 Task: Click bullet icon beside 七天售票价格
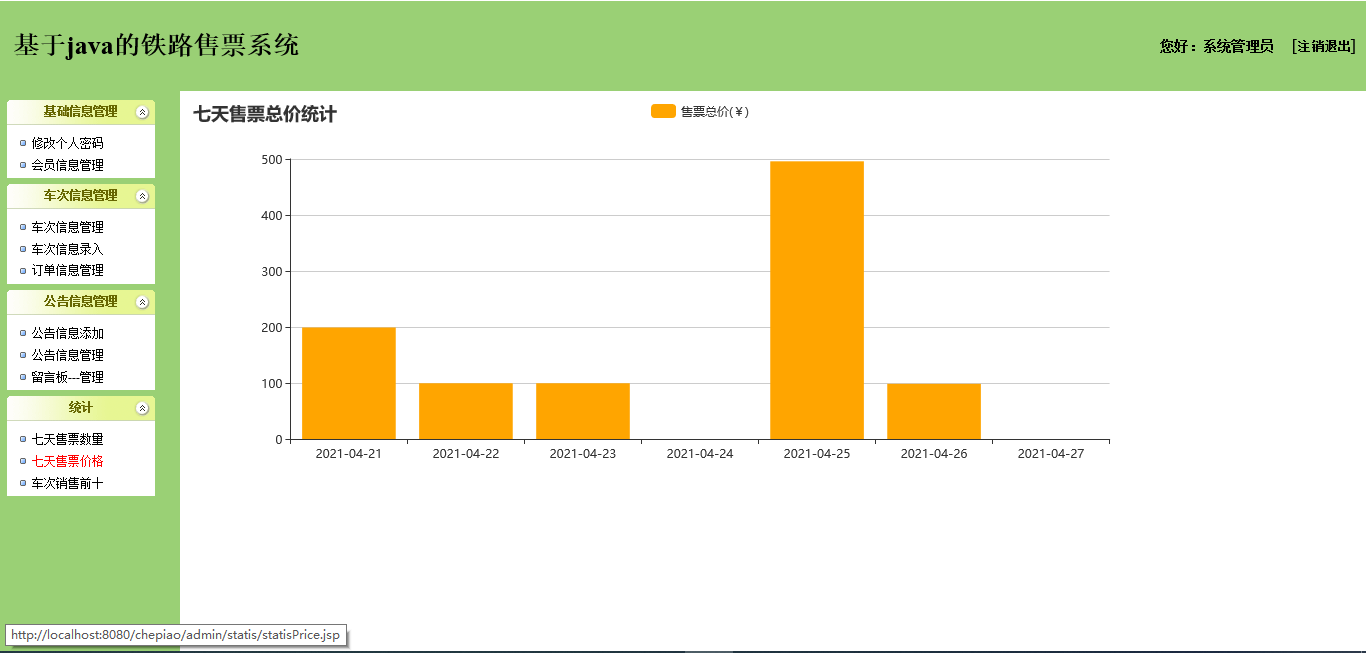tap(23, 461)
